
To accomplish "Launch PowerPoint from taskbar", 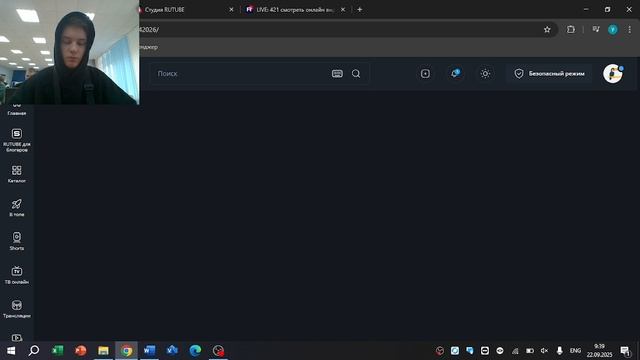I will pos(80,351).
